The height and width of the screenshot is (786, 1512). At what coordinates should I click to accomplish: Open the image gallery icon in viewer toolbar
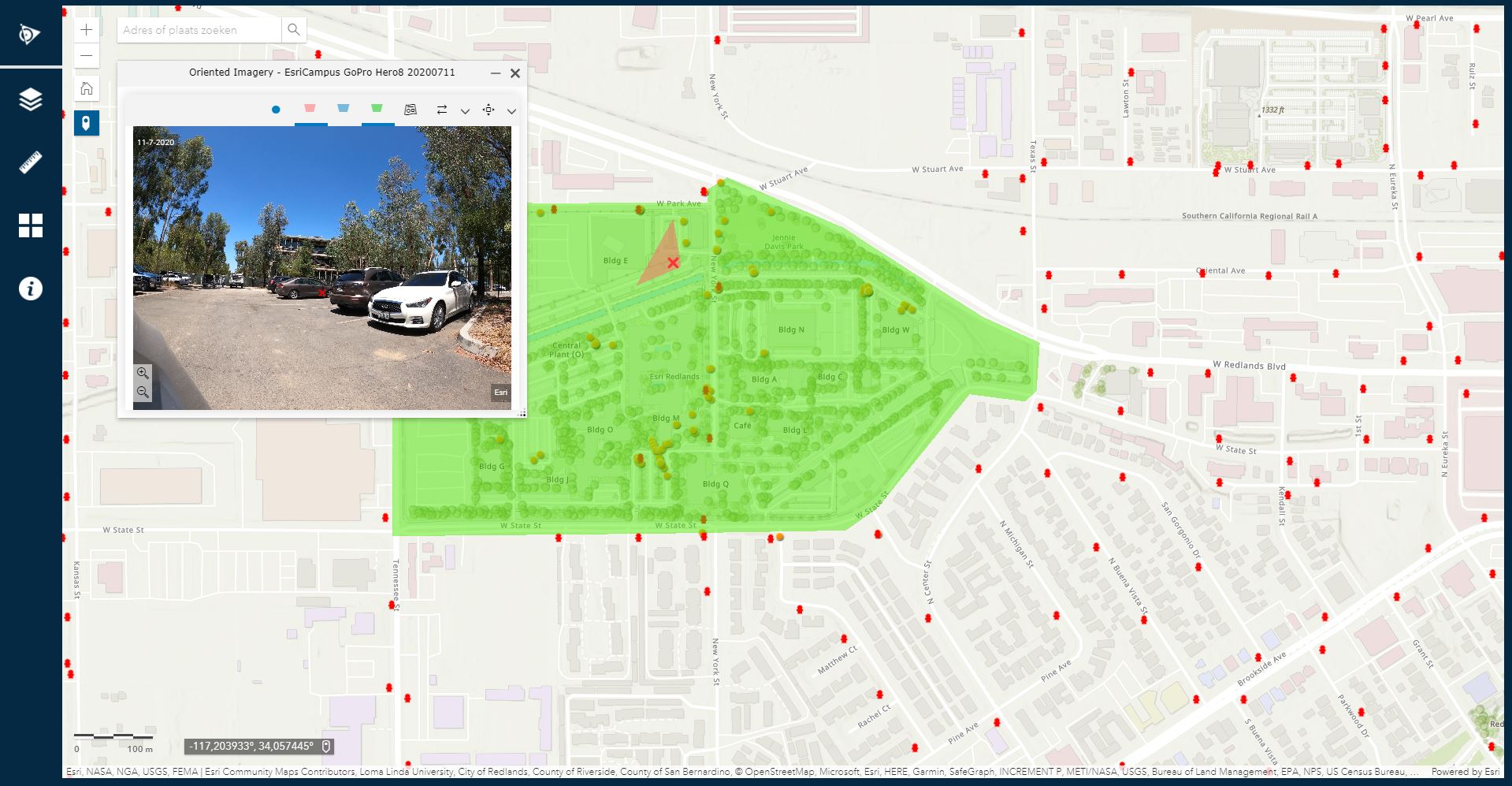(410, 110)
